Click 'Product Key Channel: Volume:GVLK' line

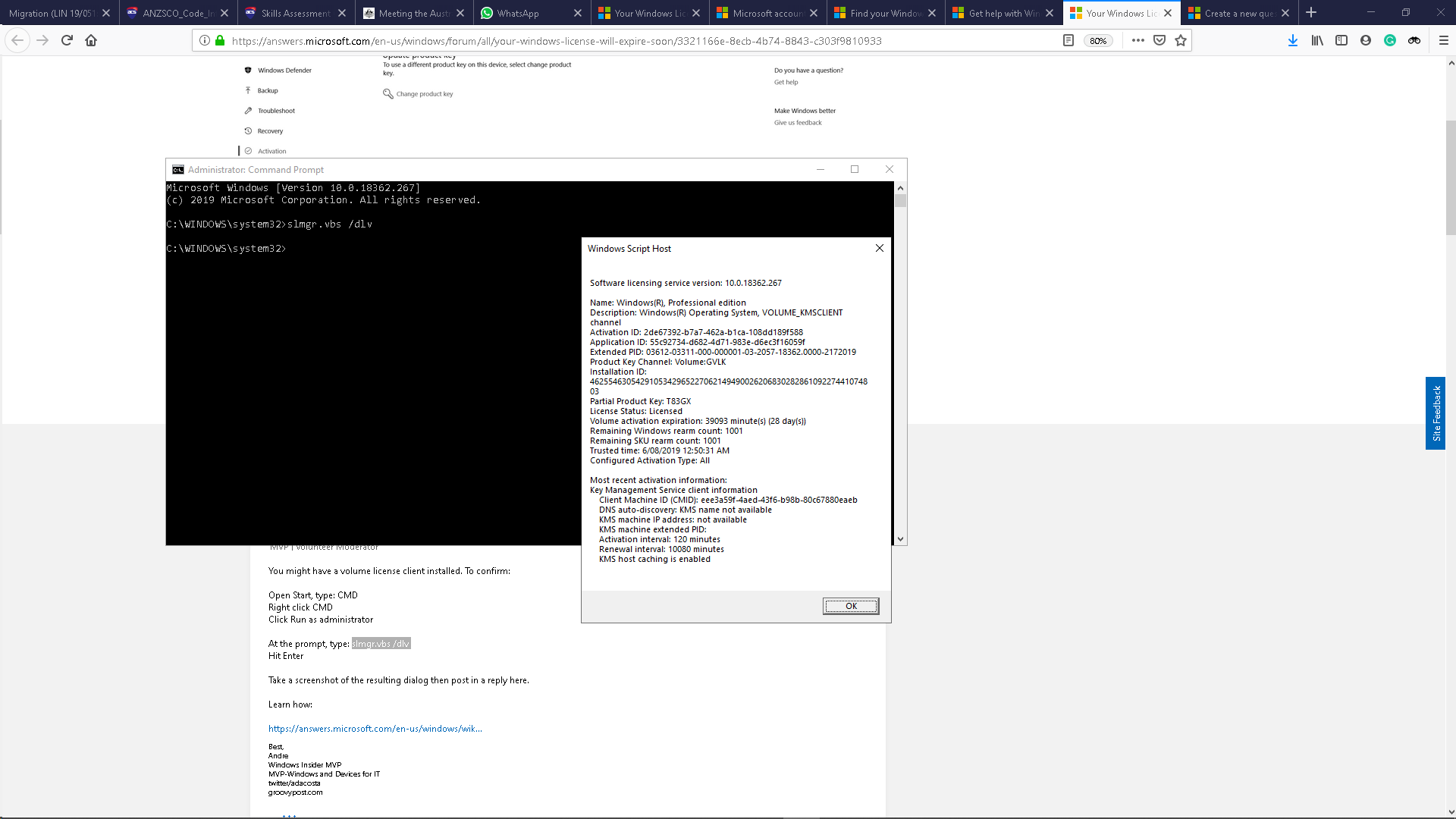657,362
